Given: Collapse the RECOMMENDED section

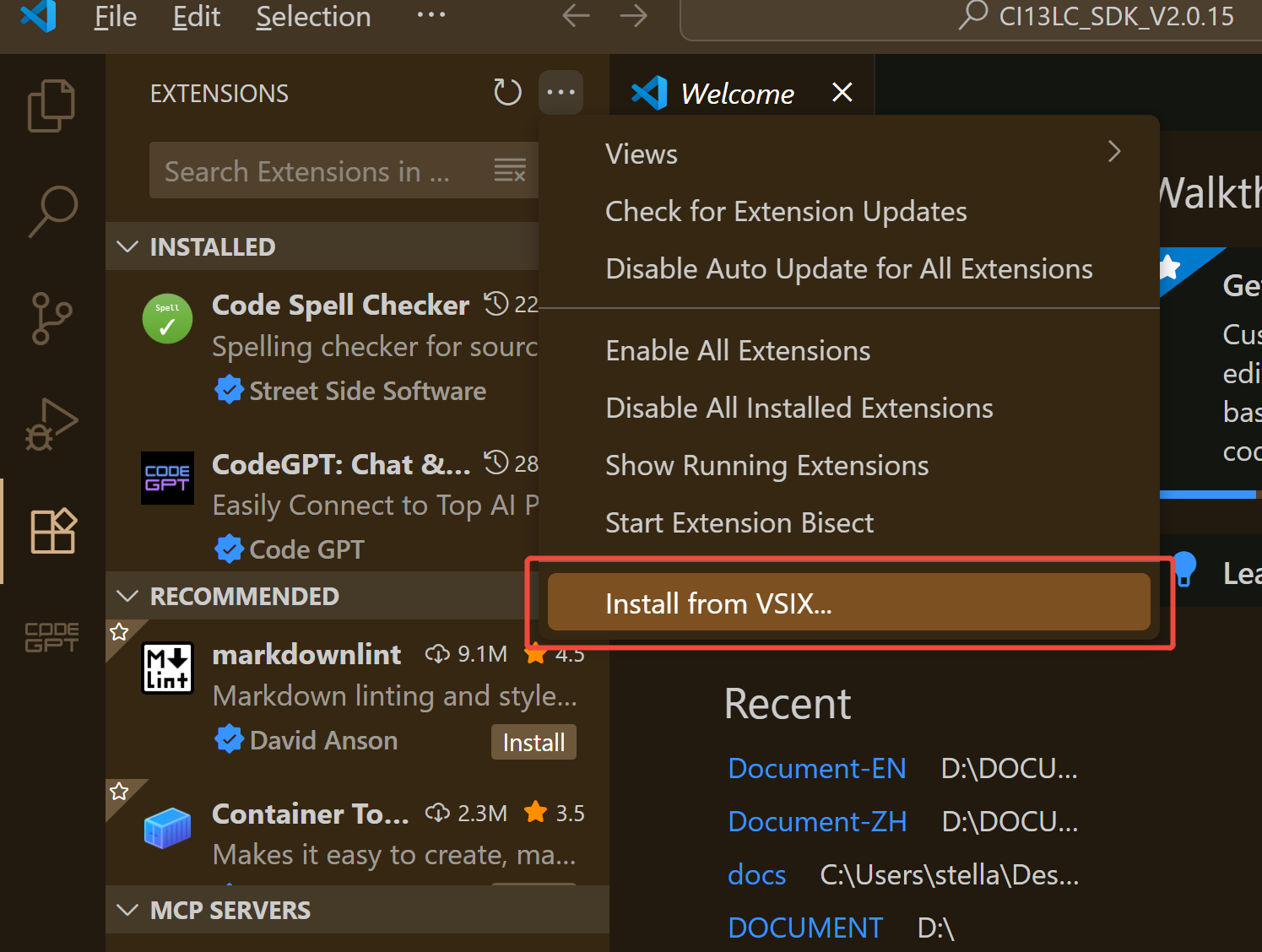Looking at the screenshot, I should point(128,596).
